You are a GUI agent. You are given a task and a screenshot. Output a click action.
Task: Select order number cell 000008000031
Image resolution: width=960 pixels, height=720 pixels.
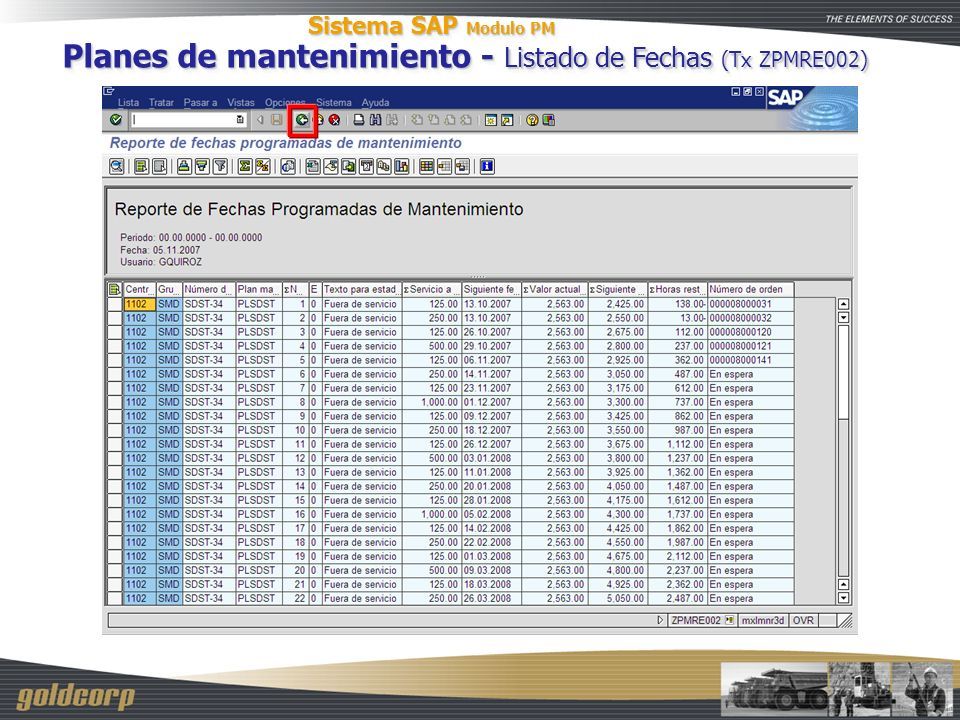751,304
